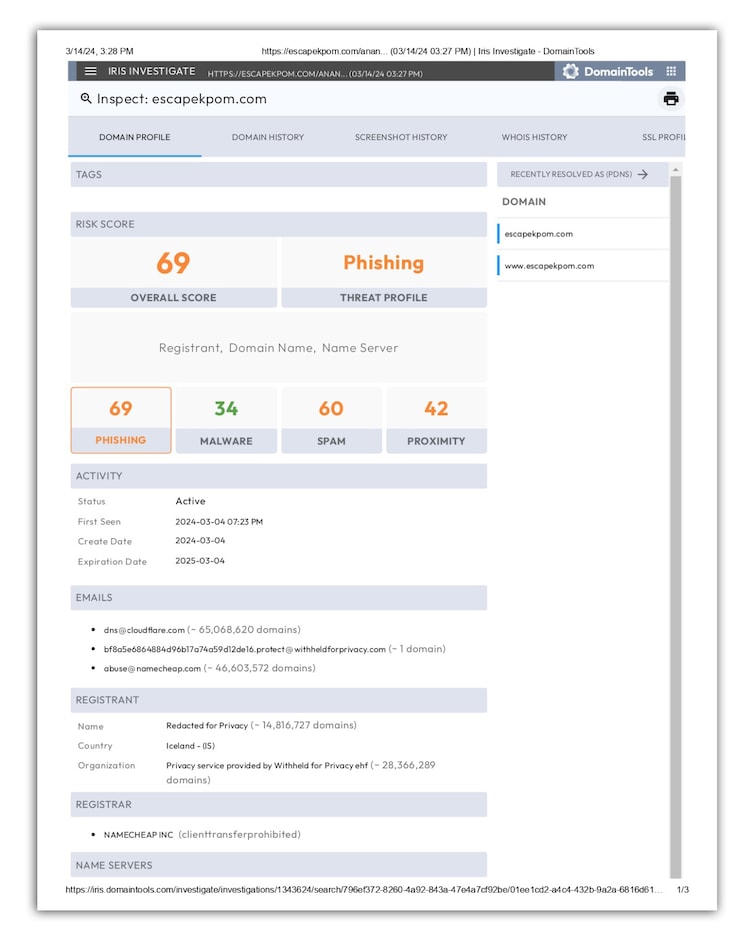Click the dns@cloudflare.com email entry
Screen dimensions: 750x945
coord(145,630)
